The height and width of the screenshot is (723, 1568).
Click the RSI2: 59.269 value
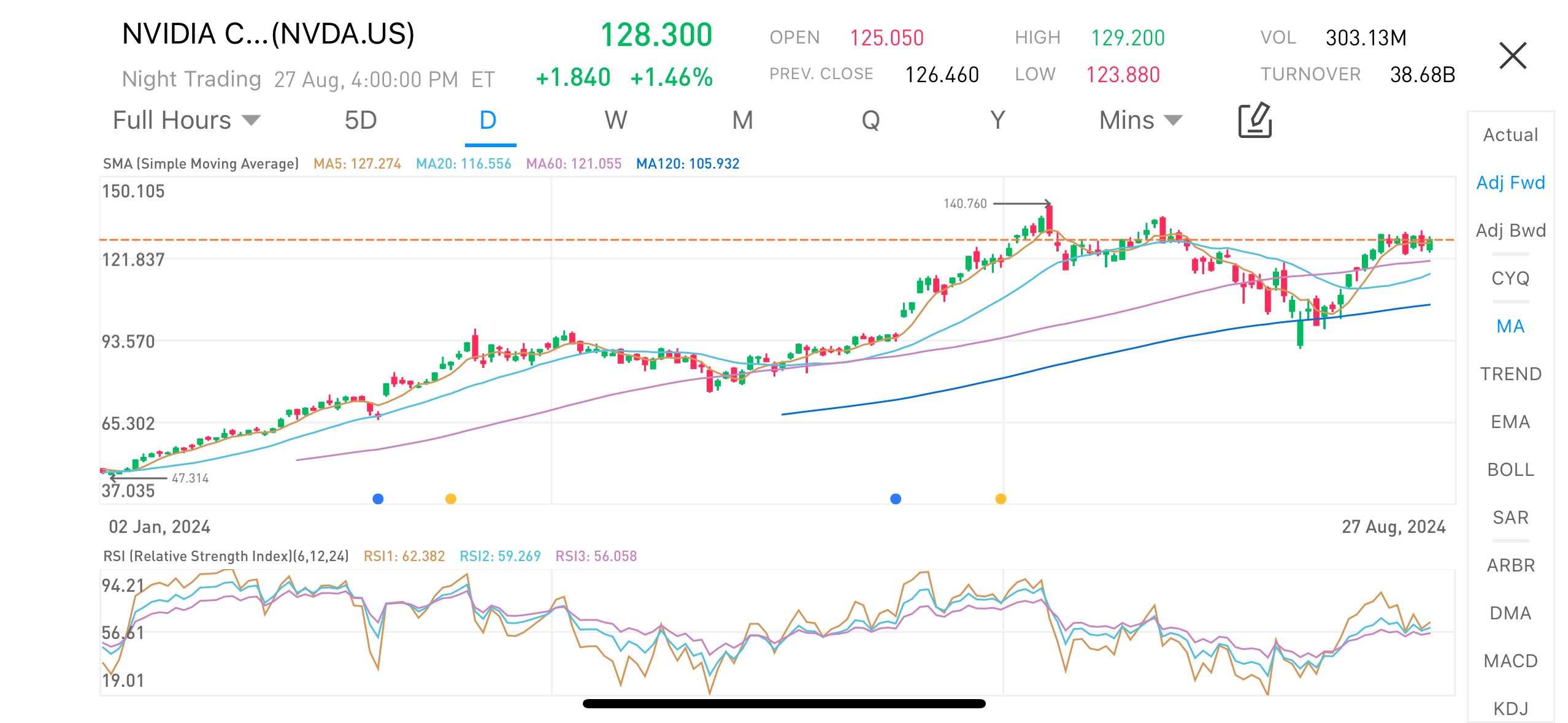[500, 556]
